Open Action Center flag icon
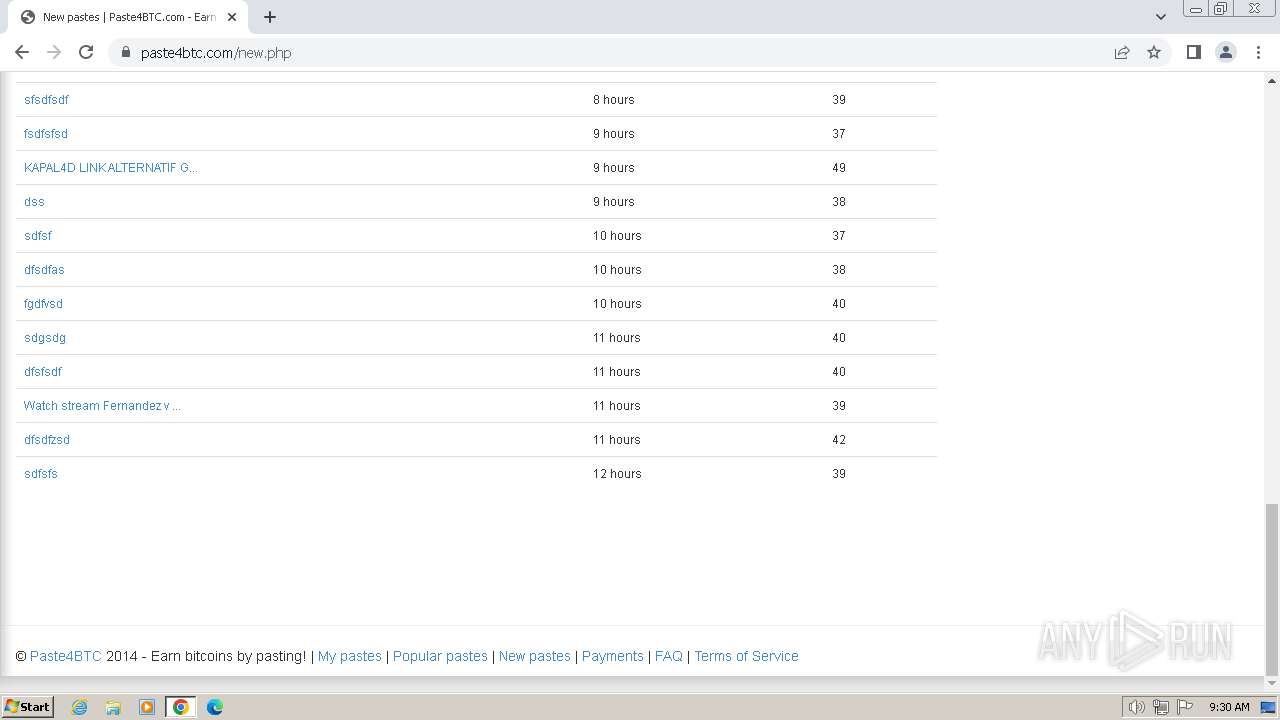Viewport: 1280px width, 720px height. tap(1185, 707)
